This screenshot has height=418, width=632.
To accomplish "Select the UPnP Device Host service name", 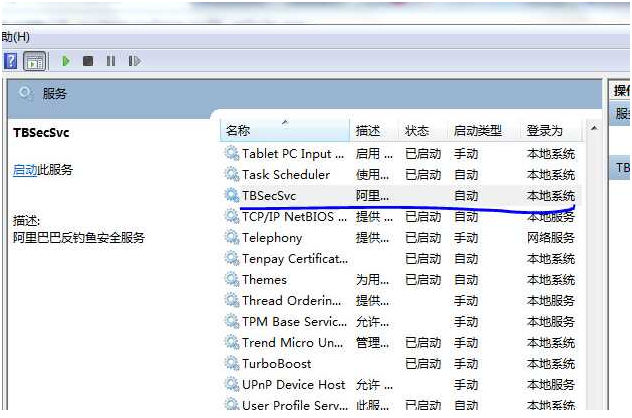I will click(293, 385).
